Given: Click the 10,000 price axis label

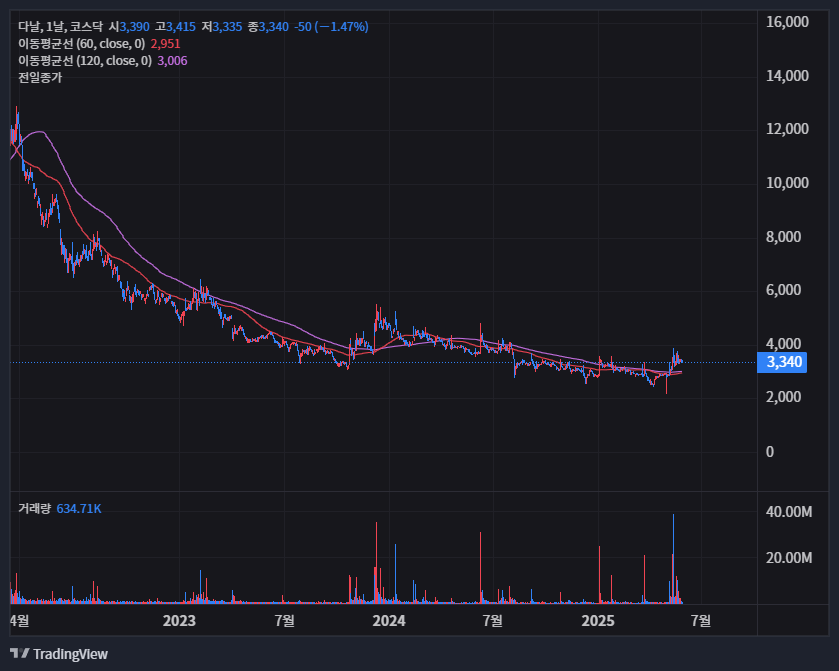Looking at the screenshot, I should tap(787, 183).
